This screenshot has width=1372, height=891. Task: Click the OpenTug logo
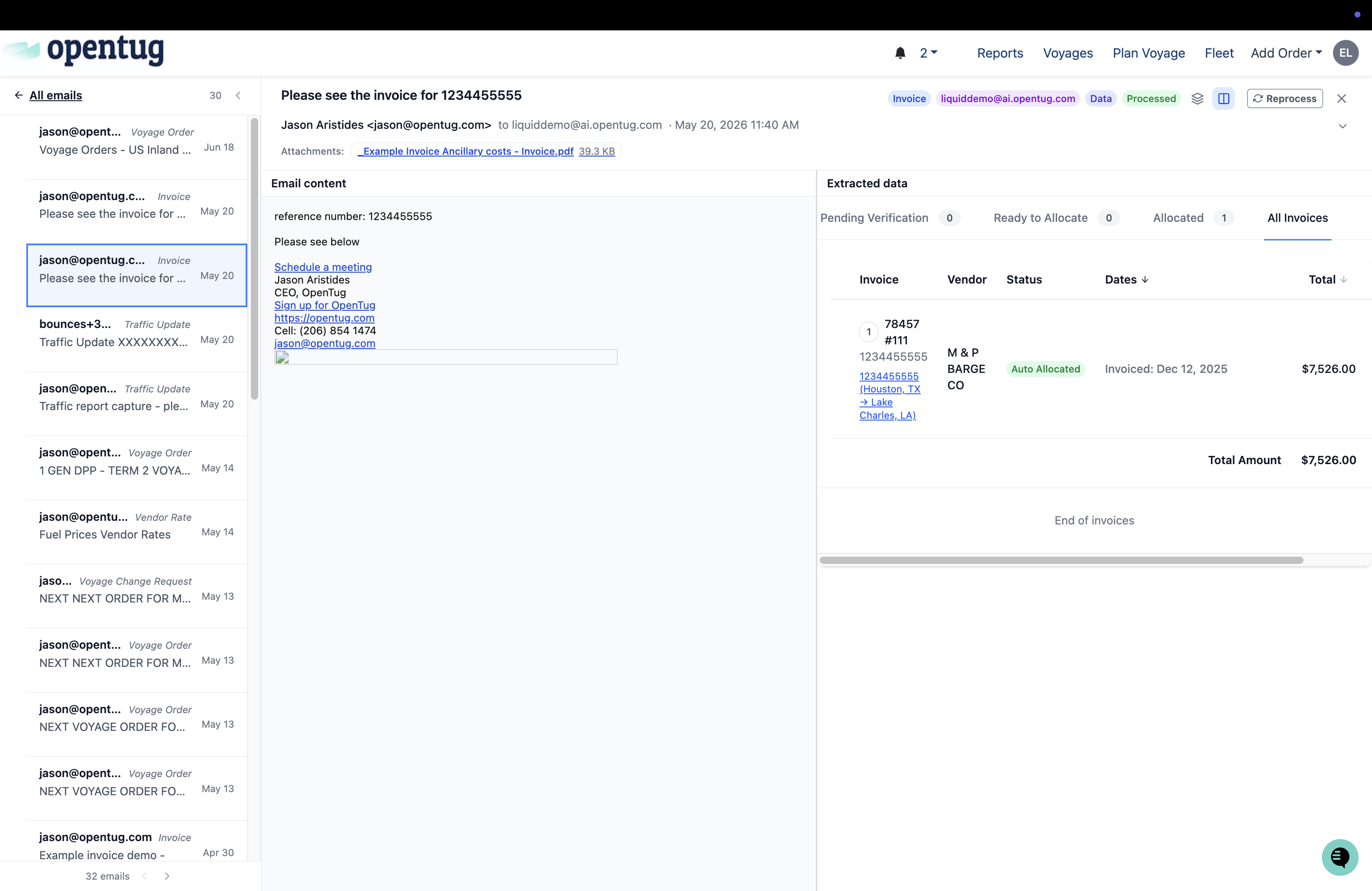[x=83, y=51]
